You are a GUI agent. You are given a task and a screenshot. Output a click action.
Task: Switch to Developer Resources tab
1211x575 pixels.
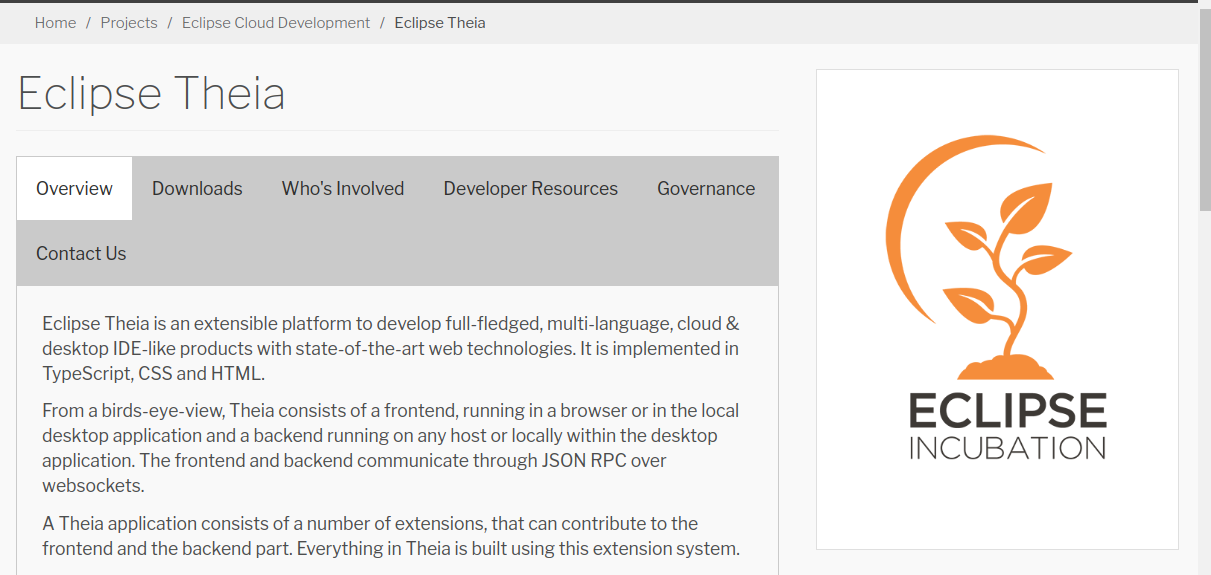(x=531, y=188)
